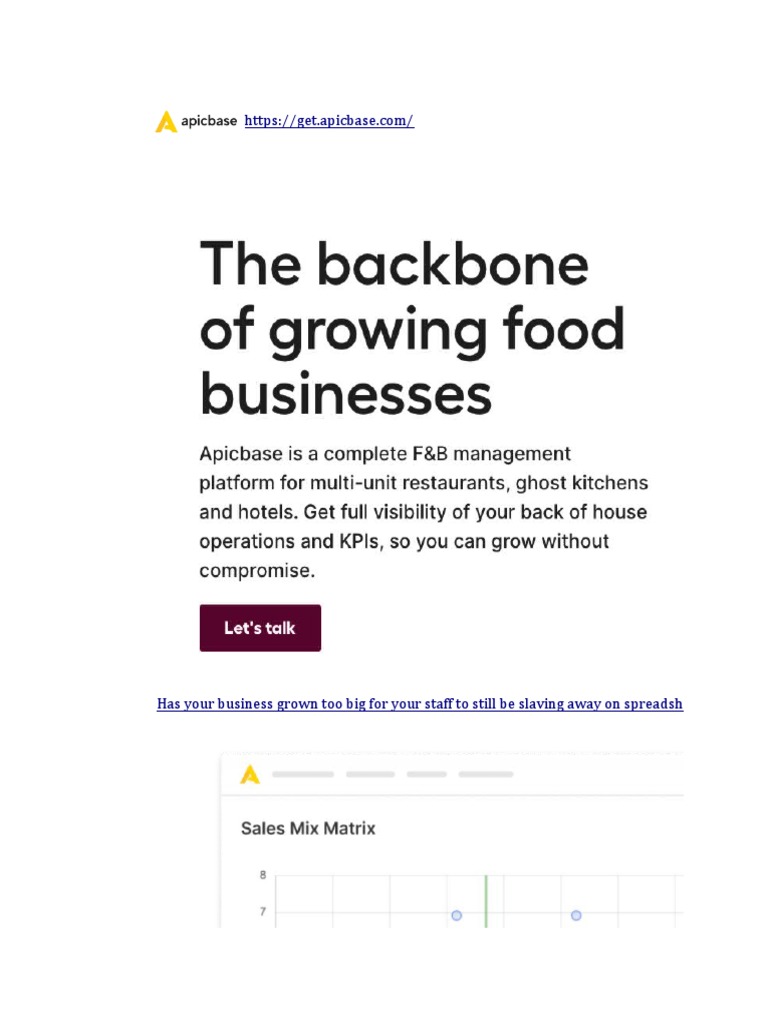Click 'of growing food' headline line
The width and height of the screenshot is (768, 1024).
pos(412,330)
